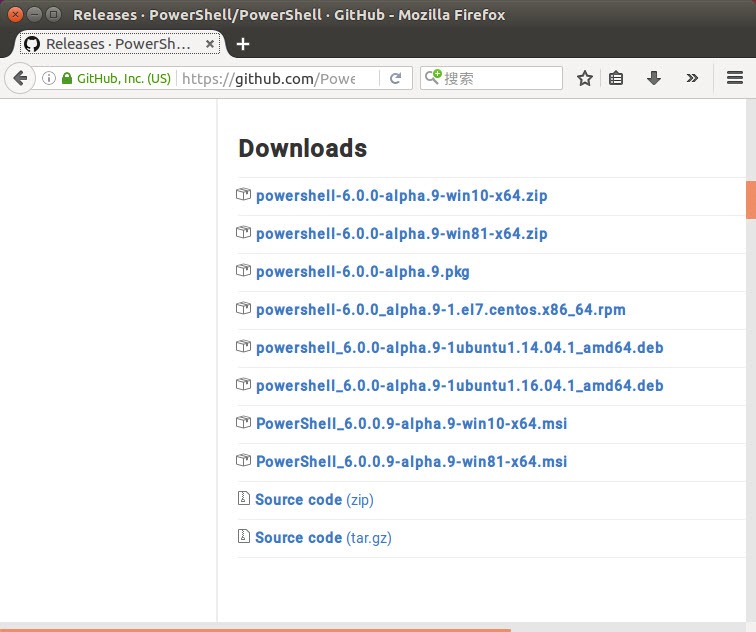Screen dimensions: 756x632
Task: Click the browser back arrow button
Action: tap(19, 78)
